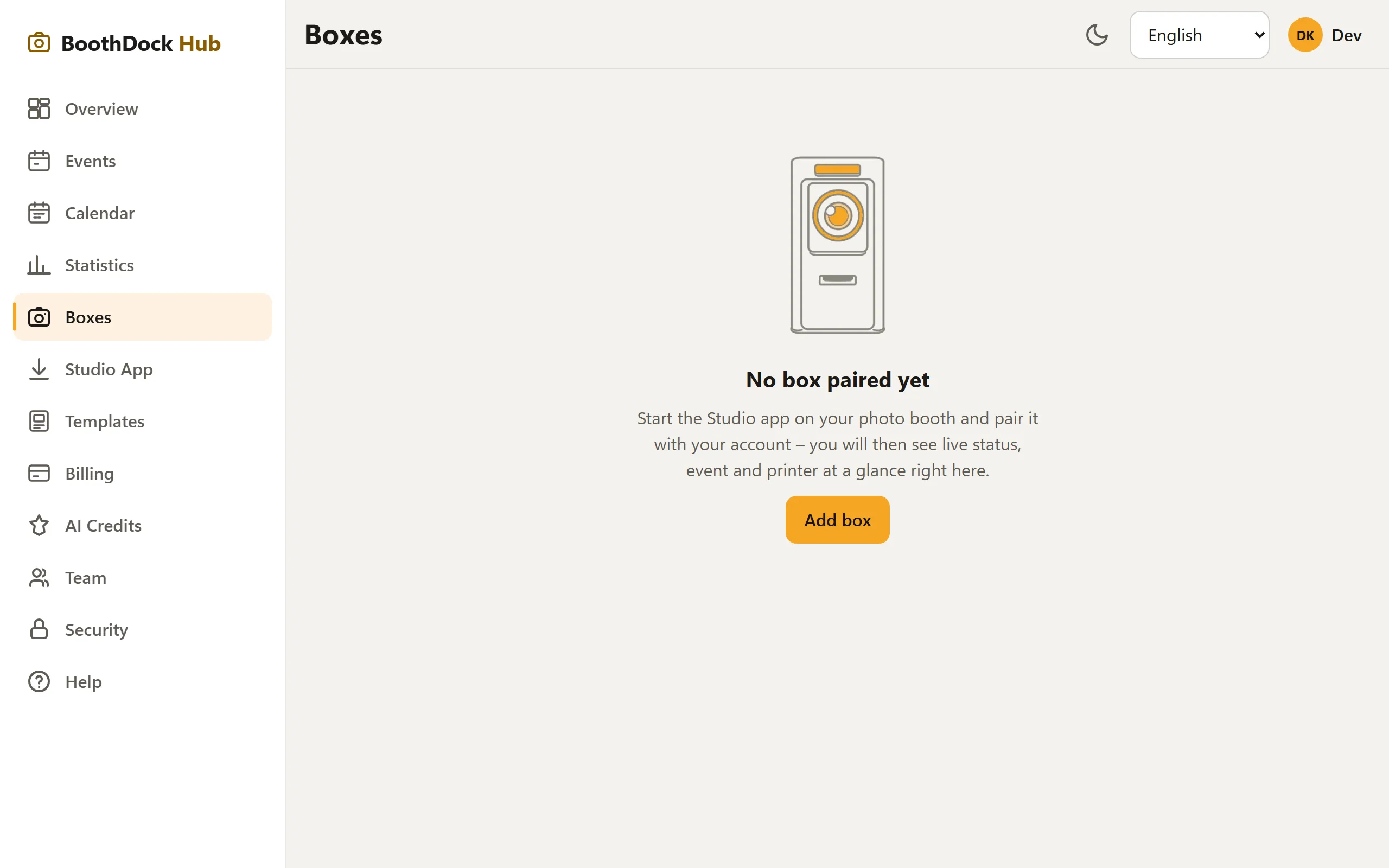The image size is (1389, 868).
Task: Go to AI Credits label
Action: 103,525
